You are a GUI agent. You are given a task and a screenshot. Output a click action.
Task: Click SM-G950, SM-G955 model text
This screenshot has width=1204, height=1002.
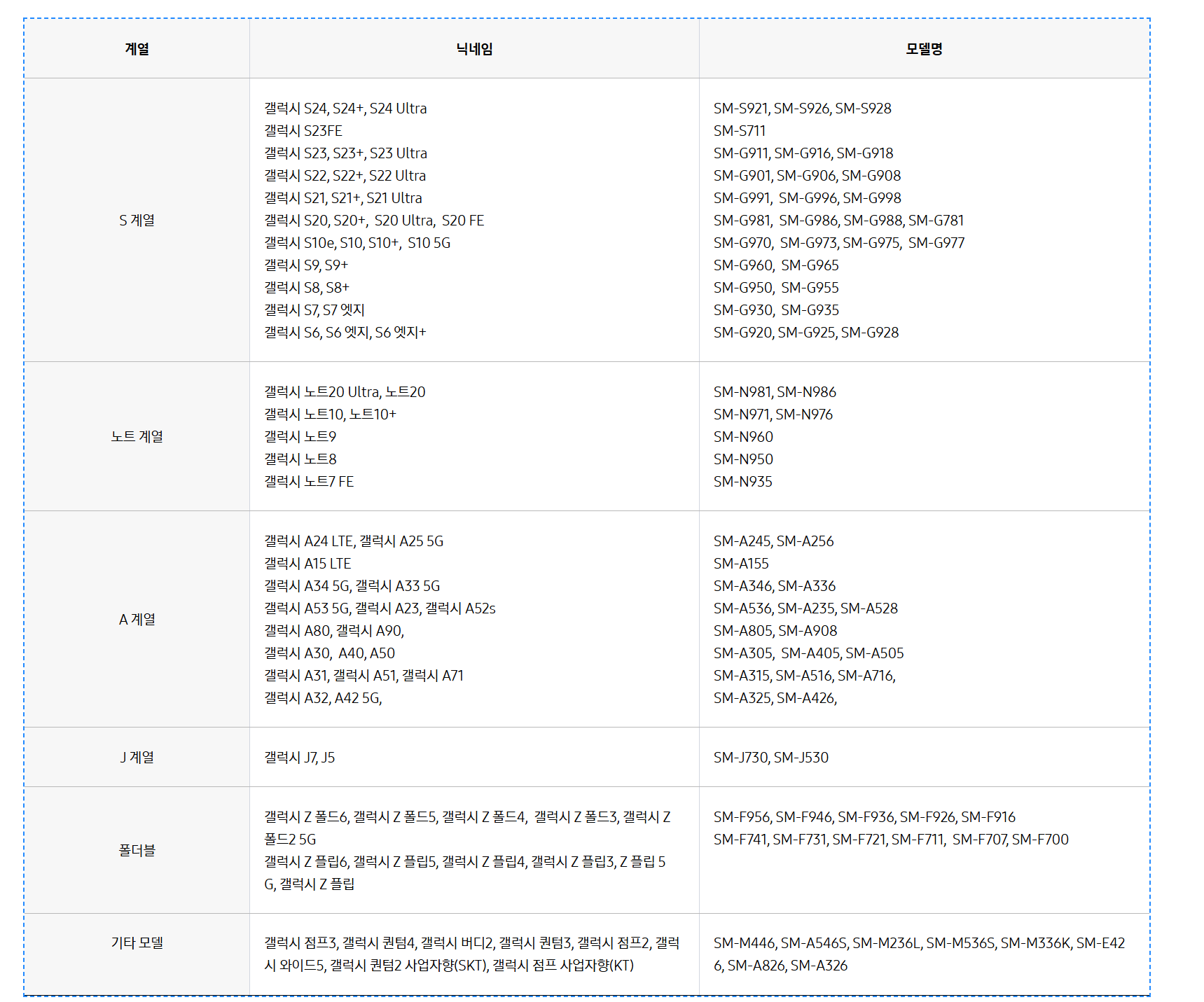776,288
